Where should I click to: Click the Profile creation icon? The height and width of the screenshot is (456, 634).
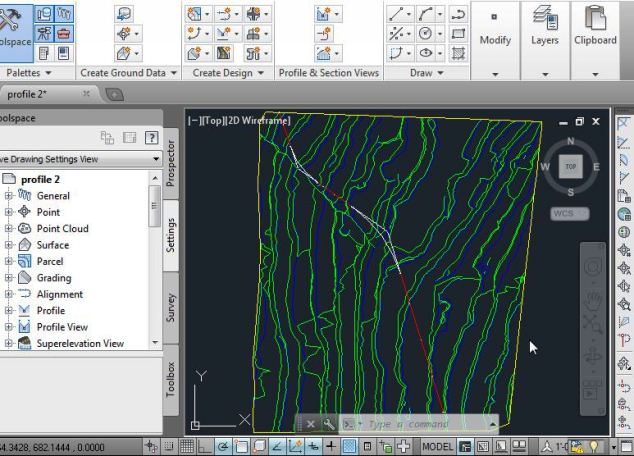(x=224, y=34)
